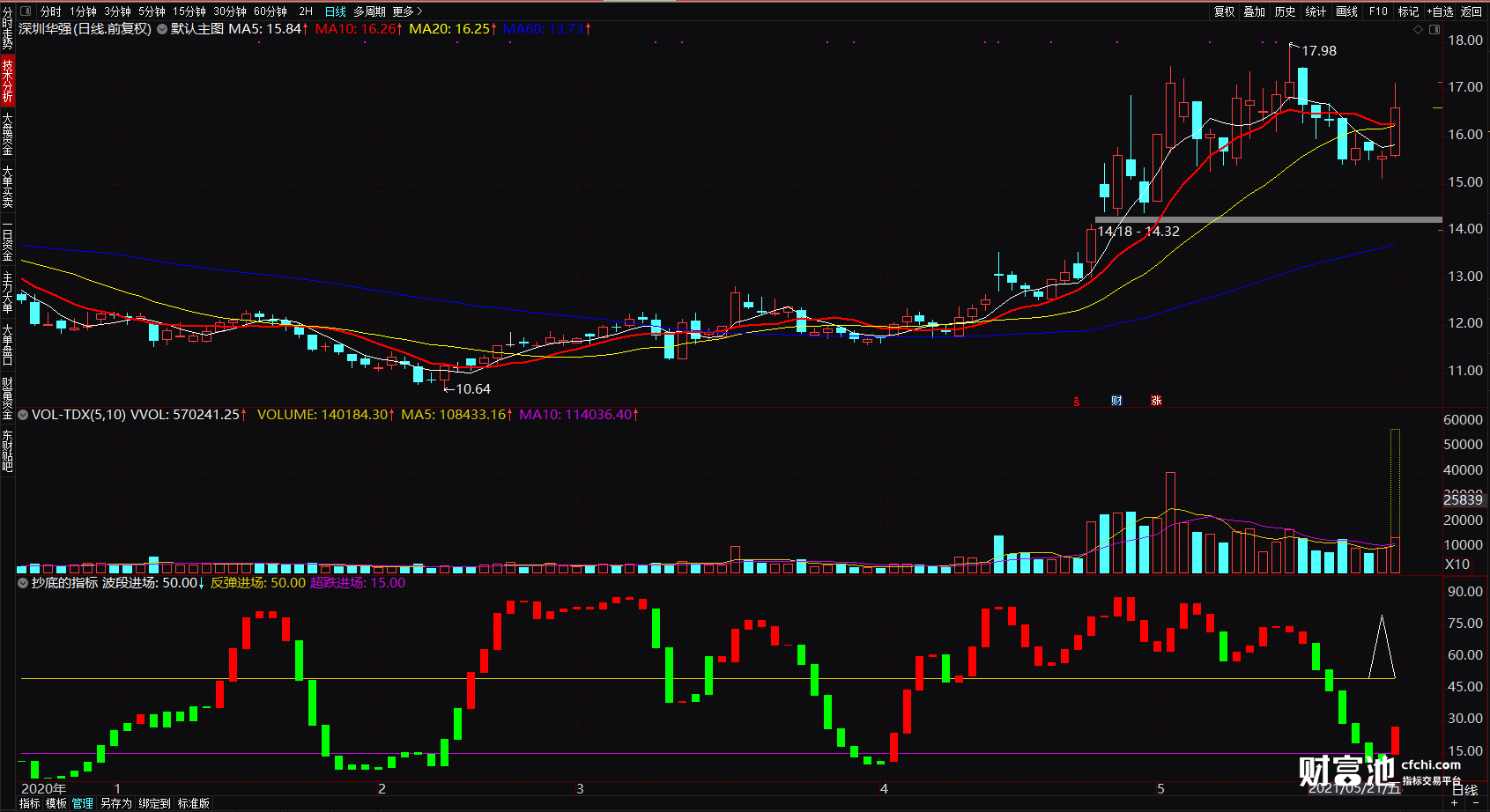Viewport: 1490px width, 812px height.
Task: Open 财富资金 in the left sidebar
Action: tap(7, 398)
